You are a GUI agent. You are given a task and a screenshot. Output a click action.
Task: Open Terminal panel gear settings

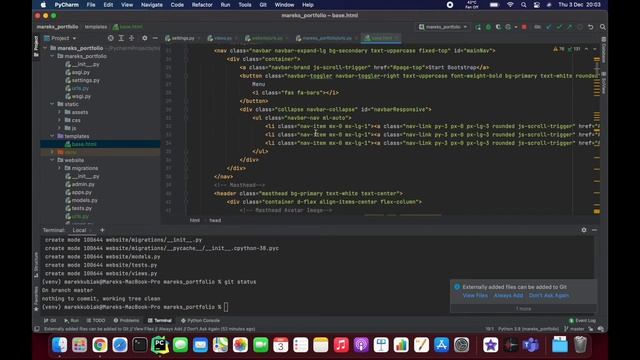pos(584,230)
